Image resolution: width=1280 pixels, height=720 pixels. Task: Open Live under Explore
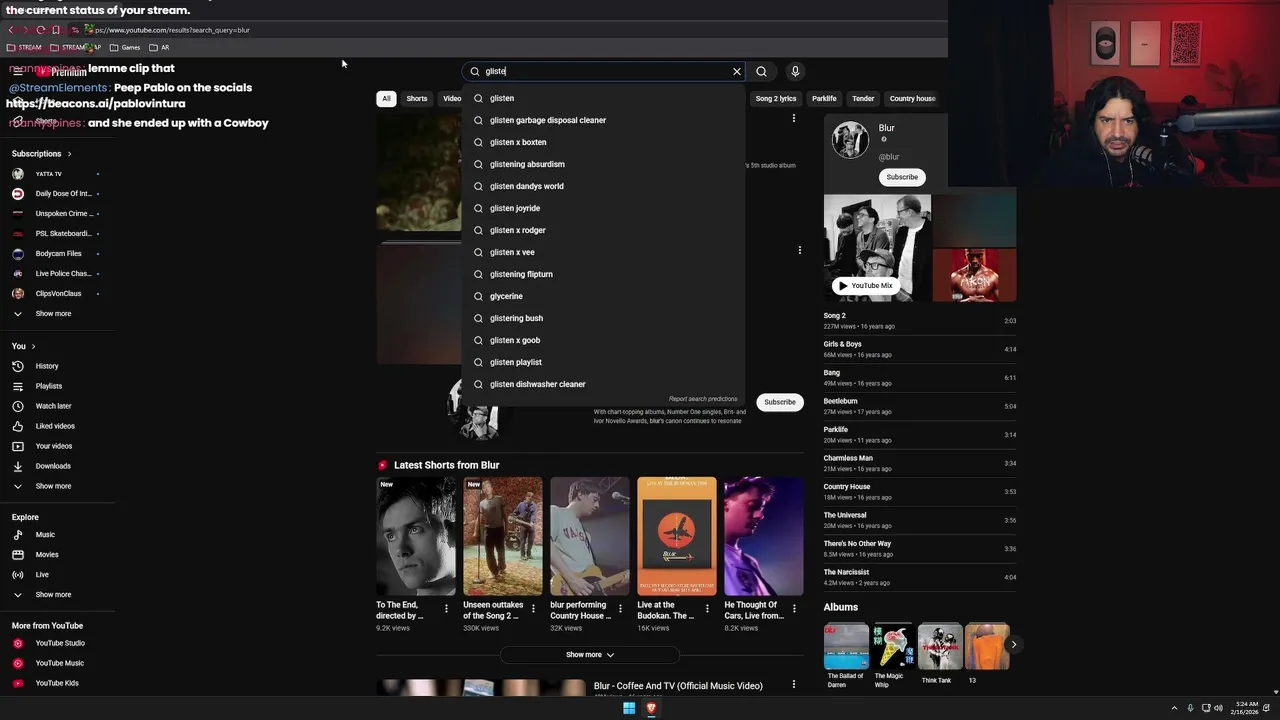[x=42, y=575]
